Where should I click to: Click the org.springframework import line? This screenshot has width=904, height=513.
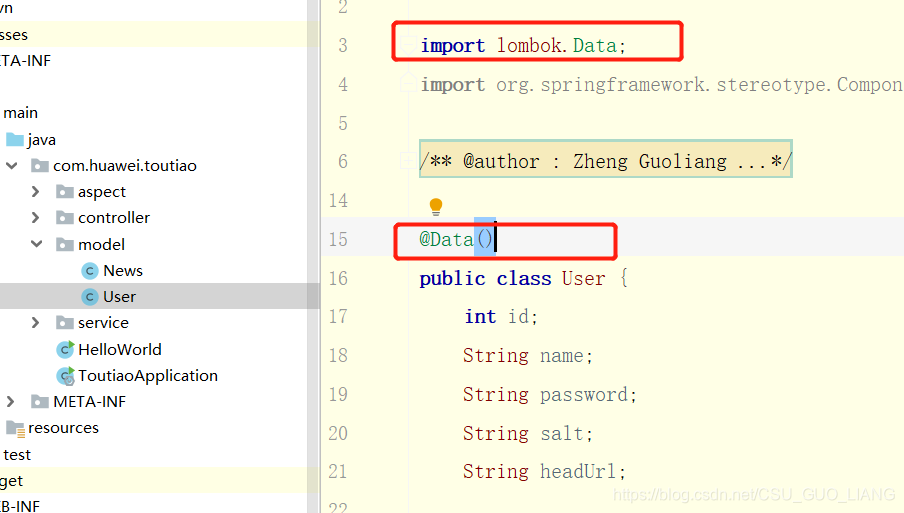(661, 85)
